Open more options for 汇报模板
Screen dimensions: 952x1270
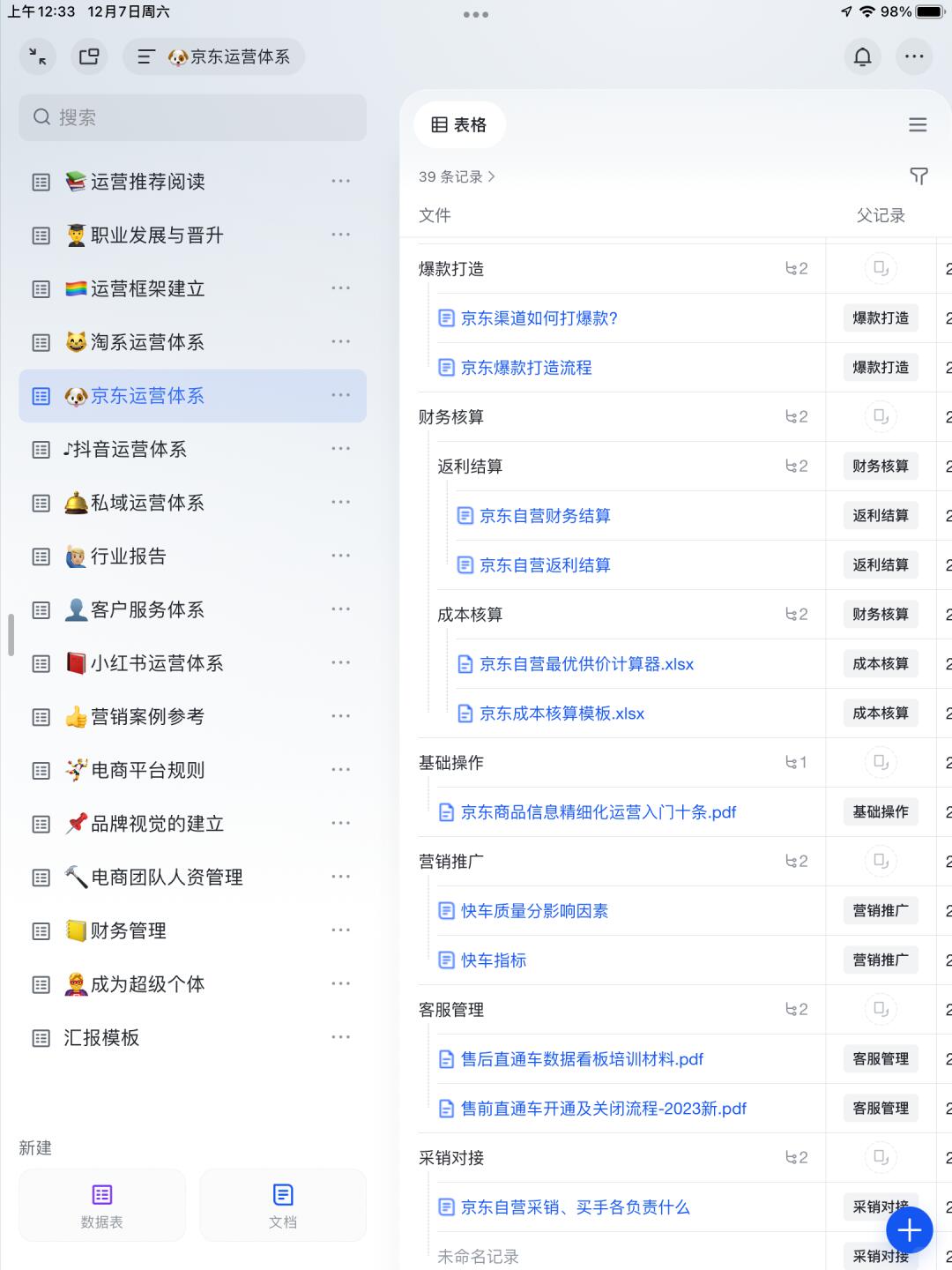click(341, 1037)
